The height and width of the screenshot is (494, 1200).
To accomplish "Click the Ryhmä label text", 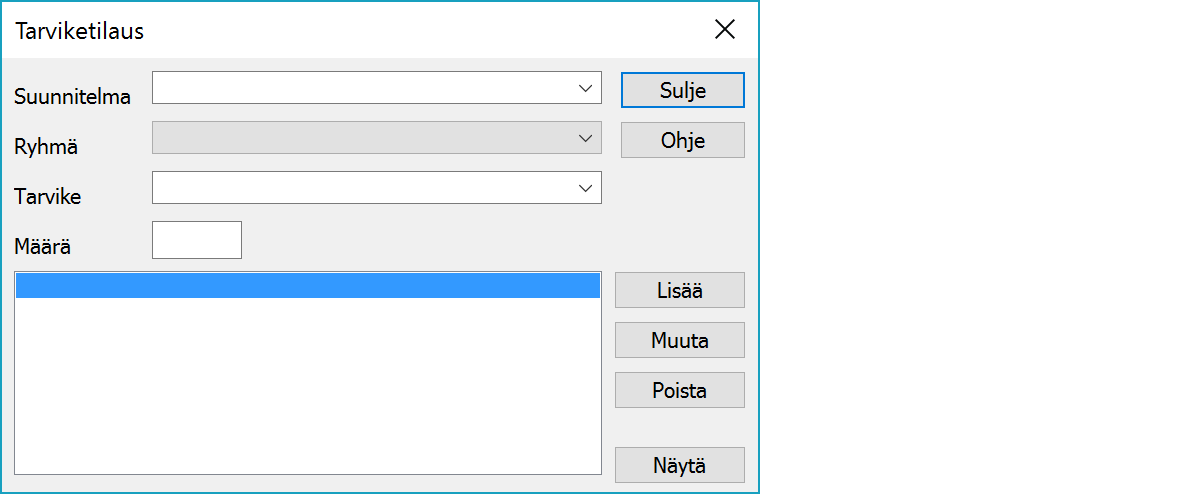I will coord(46,147).
